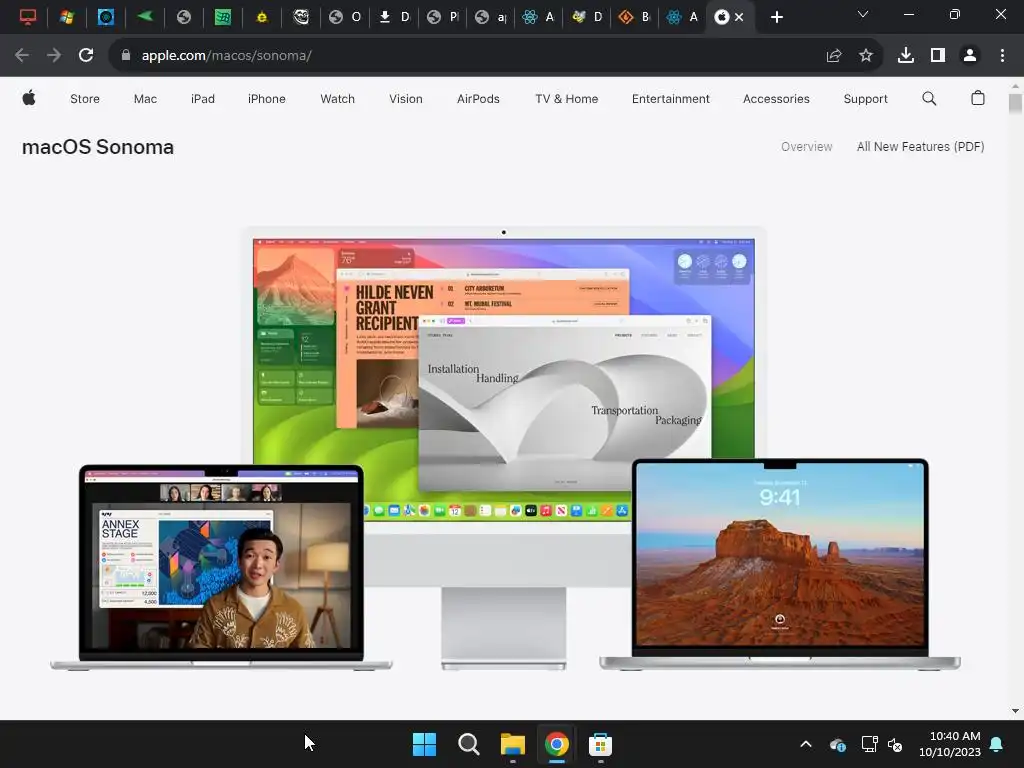Open the shopping bag icon
The height and width of the screenshot is (768, 1024).
coord(977,99)
